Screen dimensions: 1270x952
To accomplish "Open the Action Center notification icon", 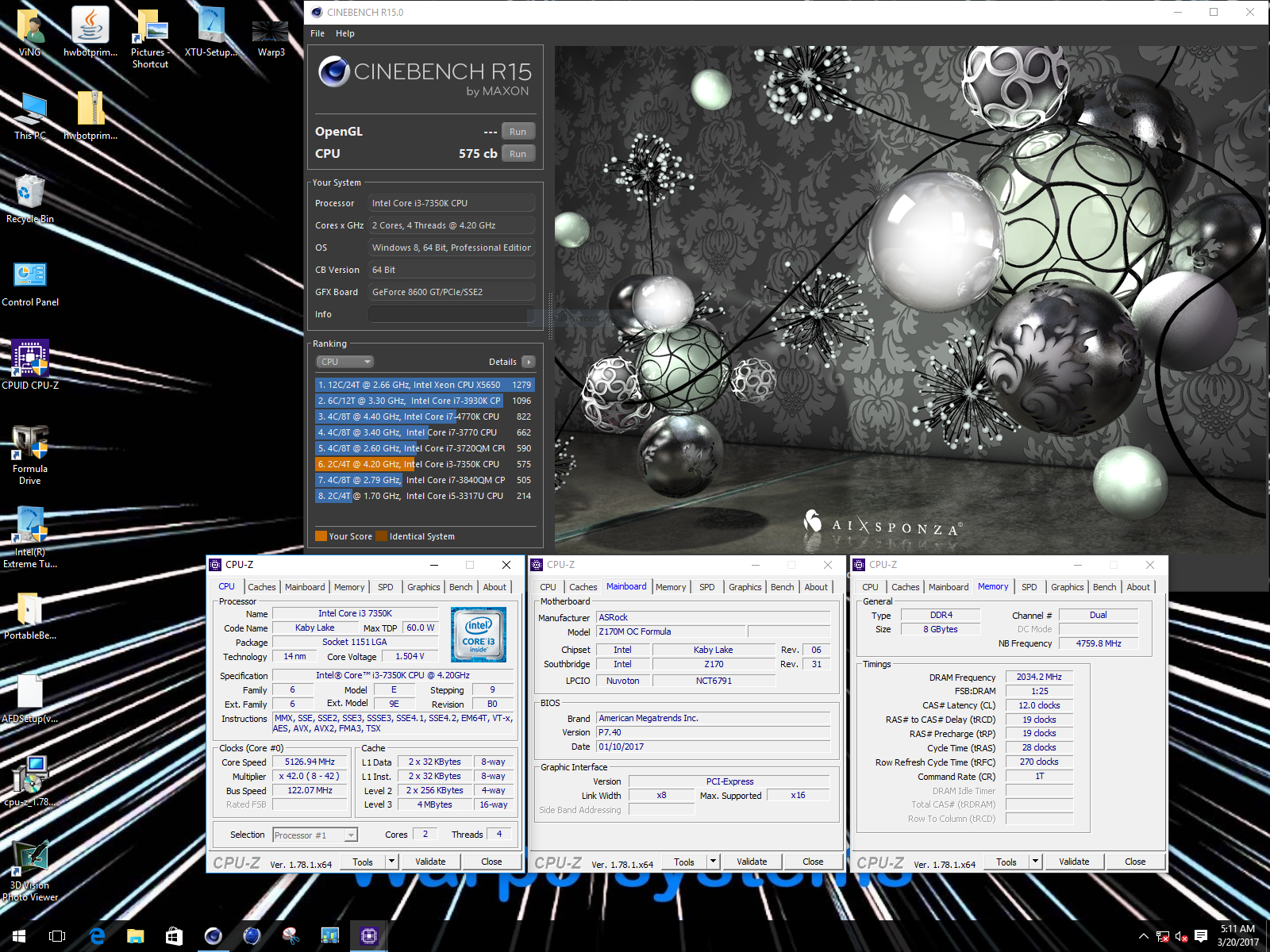I will (x=1201, y=936).
